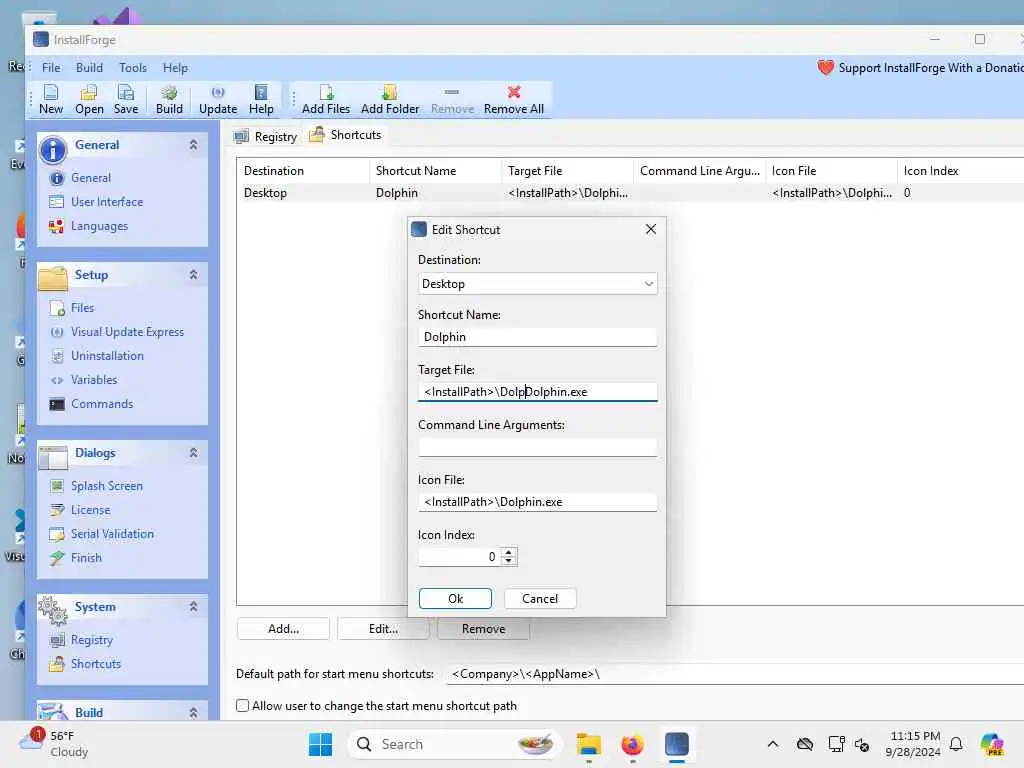Open Serial Validation settings
This screenshot has width=1024, height=768.
click(x=112, y=534)
